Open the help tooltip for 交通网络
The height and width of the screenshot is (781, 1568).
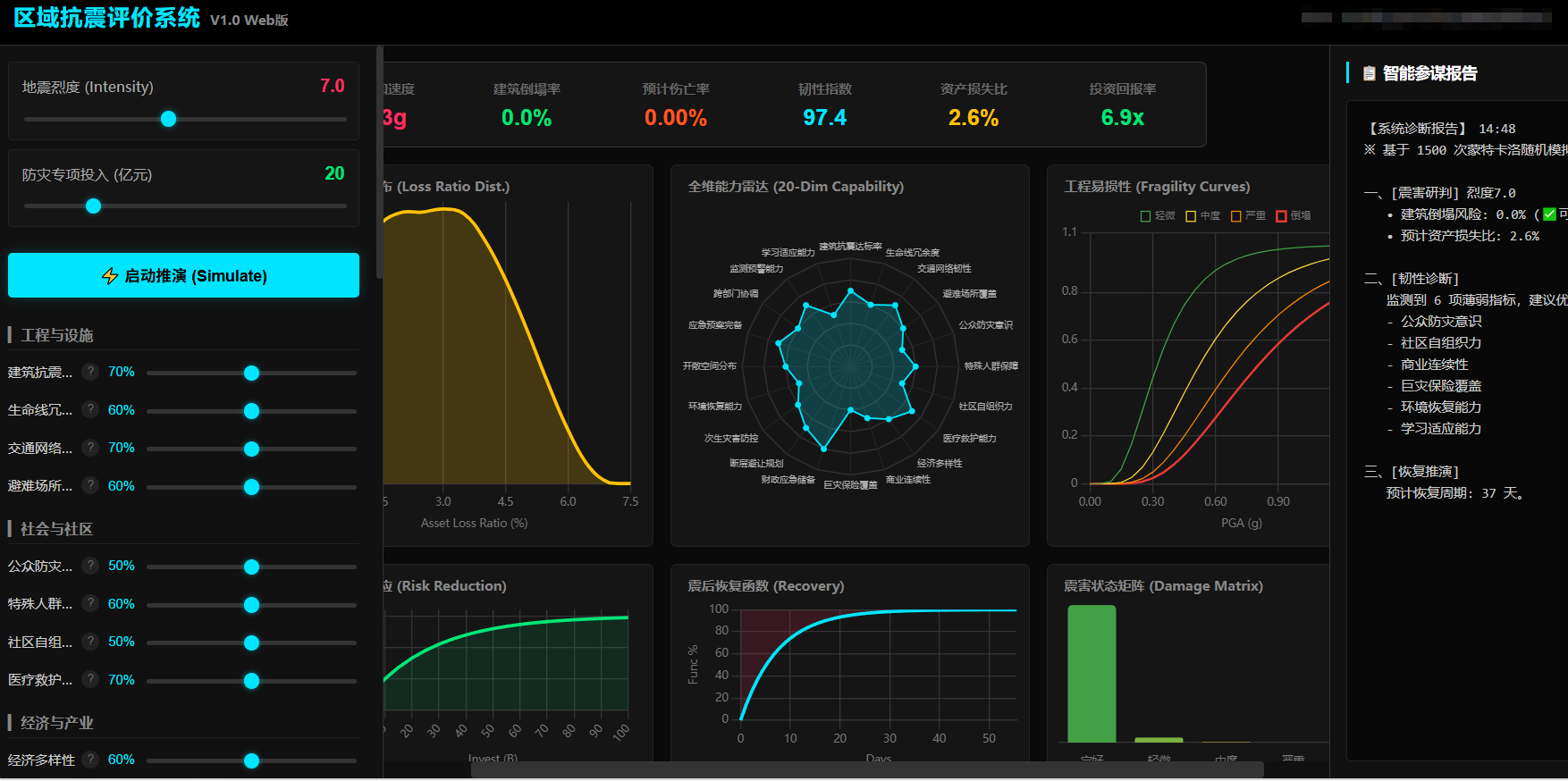click(x=90, y=448)
